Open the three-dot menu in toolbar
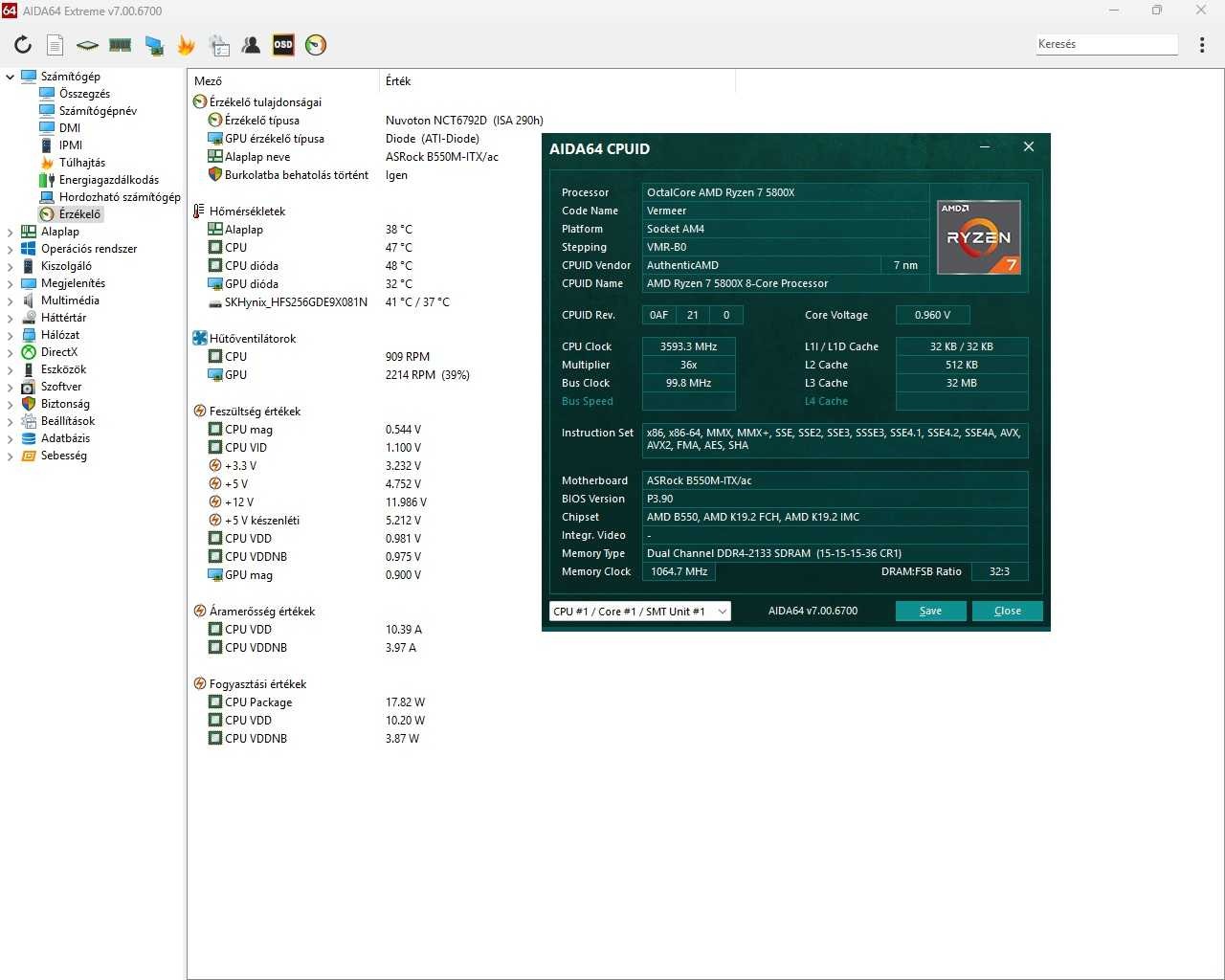Image resolution: width=1225 pixels, height=980 pixels. pyautogui.click(x=1202, y=44)
